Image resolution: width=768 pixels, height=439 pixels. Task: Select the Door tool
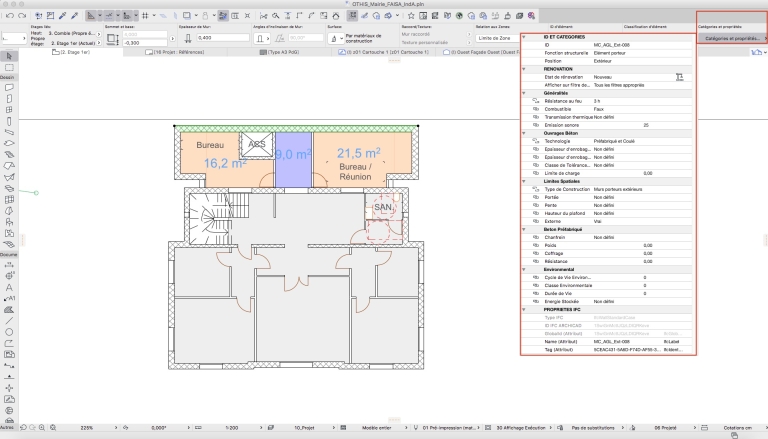click(x=9, y=99)
